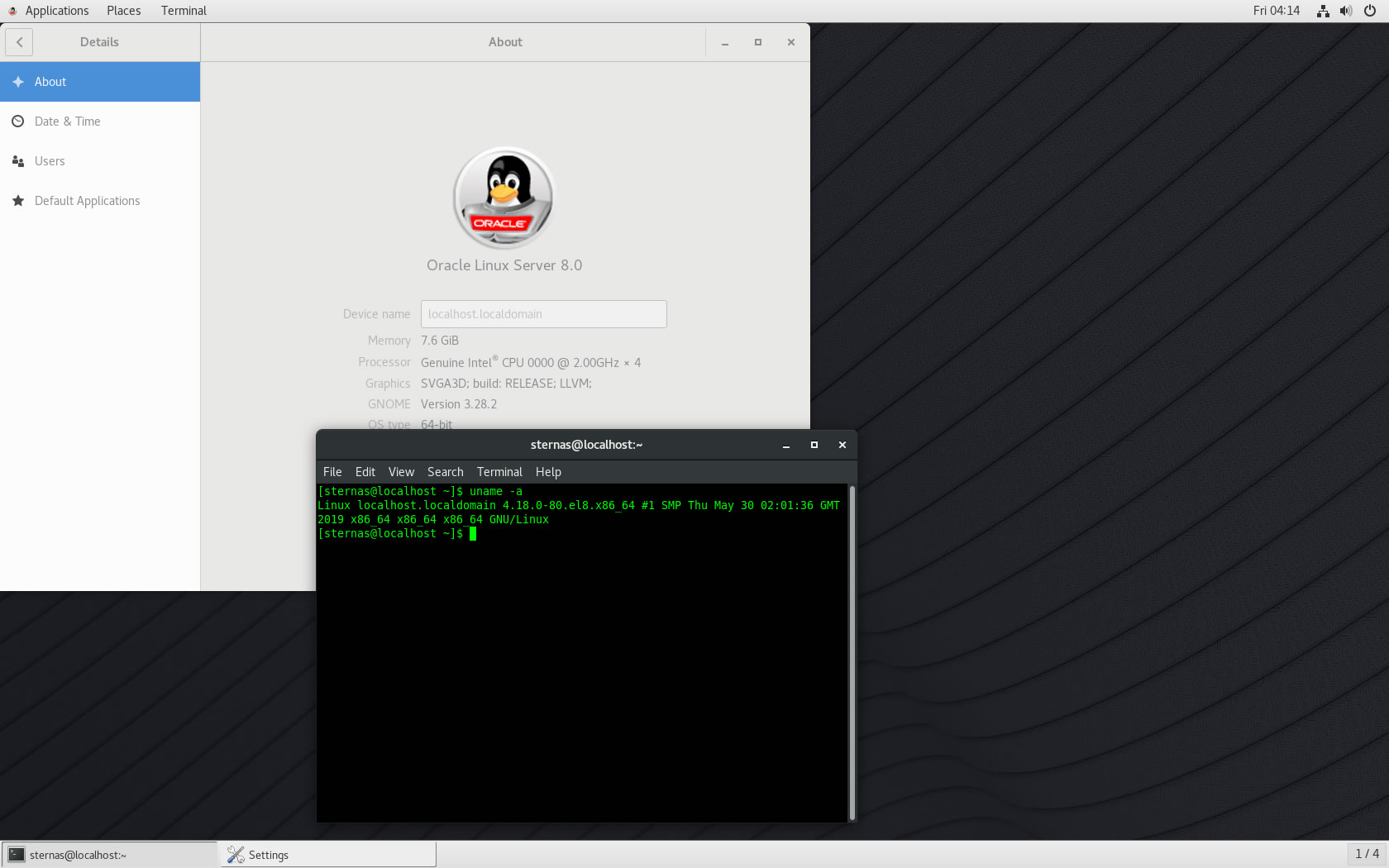Image resolution: width=1389 pixels, height=868 pixels.
Task: Maximize the About settings window
Action: pos(758,42)
